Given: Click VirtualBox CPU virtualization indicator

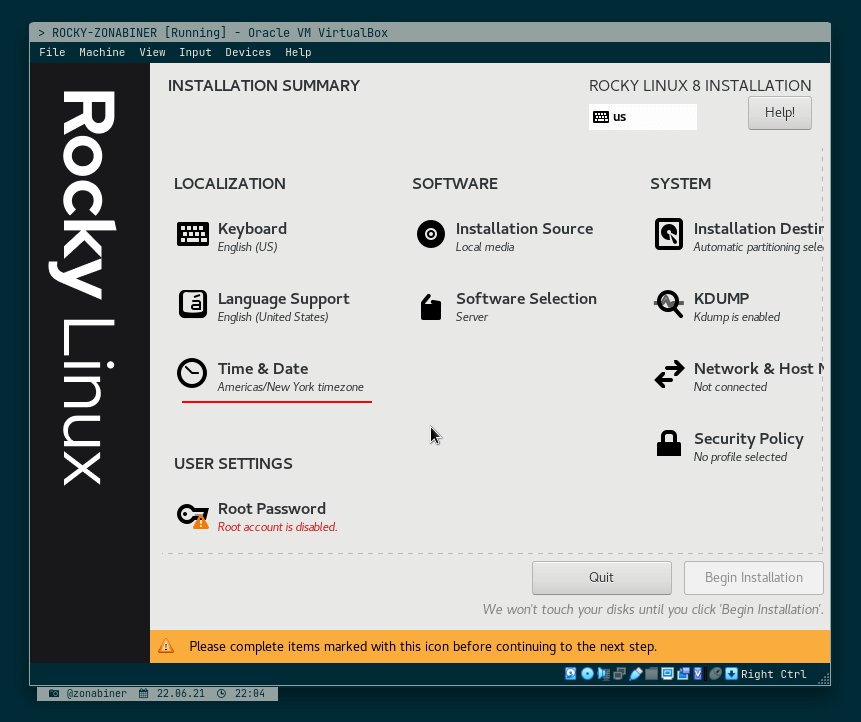Looking at the screenshot, I should [x=698, y=674].
